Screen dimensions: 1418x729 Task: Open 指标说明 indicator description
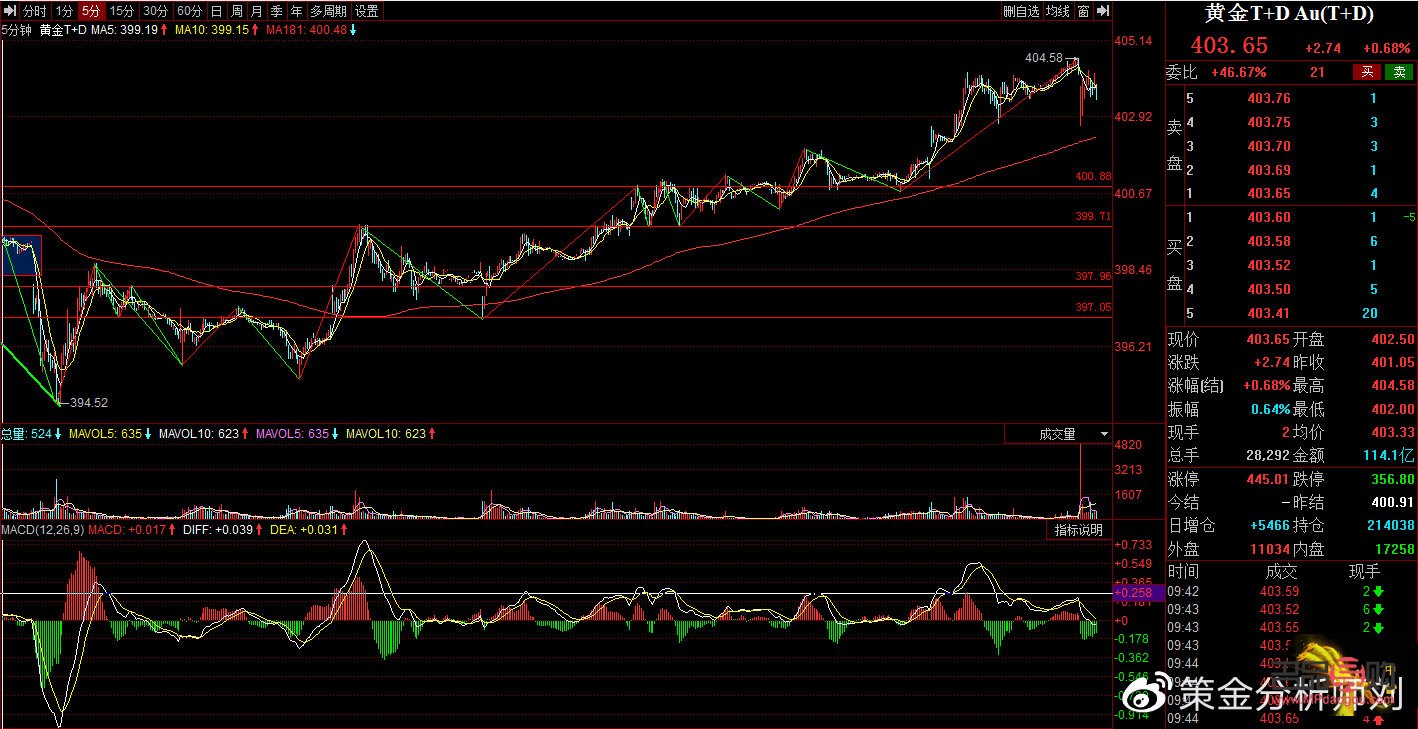pos(1078,530)
